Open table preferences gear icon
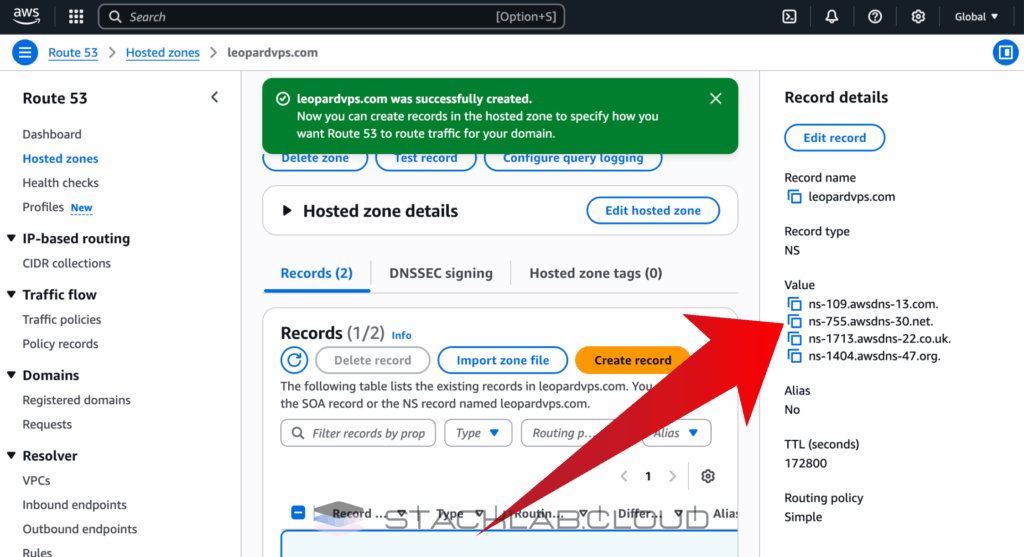Screen dimensions: 1024x557 [708, 476]
